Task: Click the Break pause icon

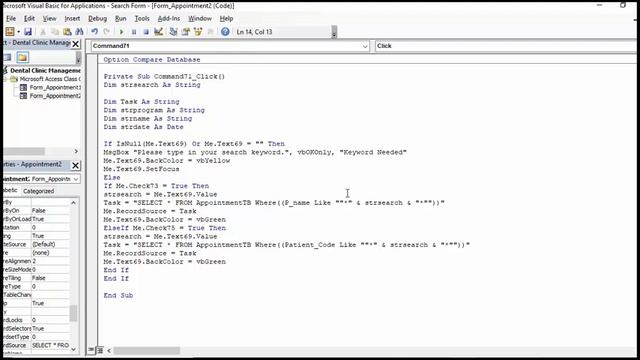Action: [134, 31]
